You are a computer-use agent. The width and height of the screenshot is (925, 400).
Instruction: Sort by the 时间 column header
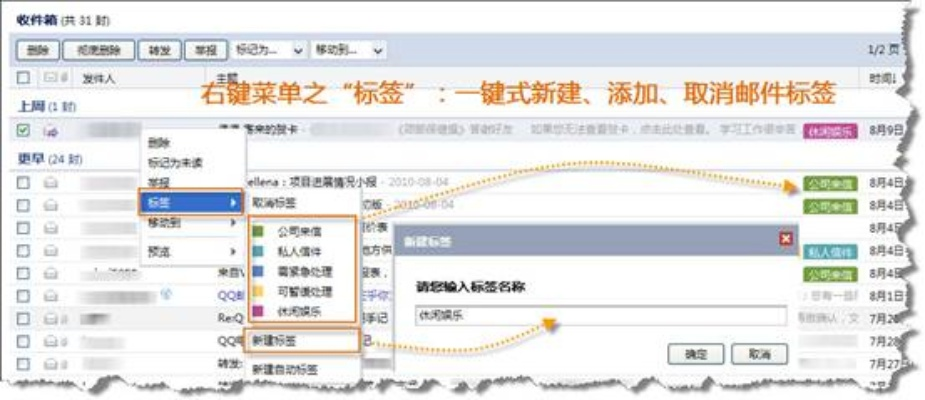883,78
